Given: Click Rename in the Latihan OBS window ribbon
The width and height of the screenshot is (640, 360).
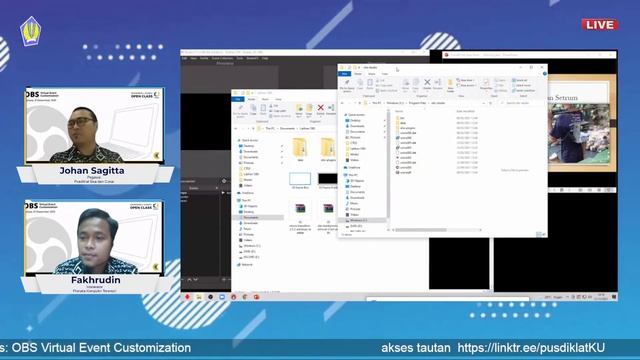Looking at the screenshot, I should pyautogui.click(x=331, y=109).
